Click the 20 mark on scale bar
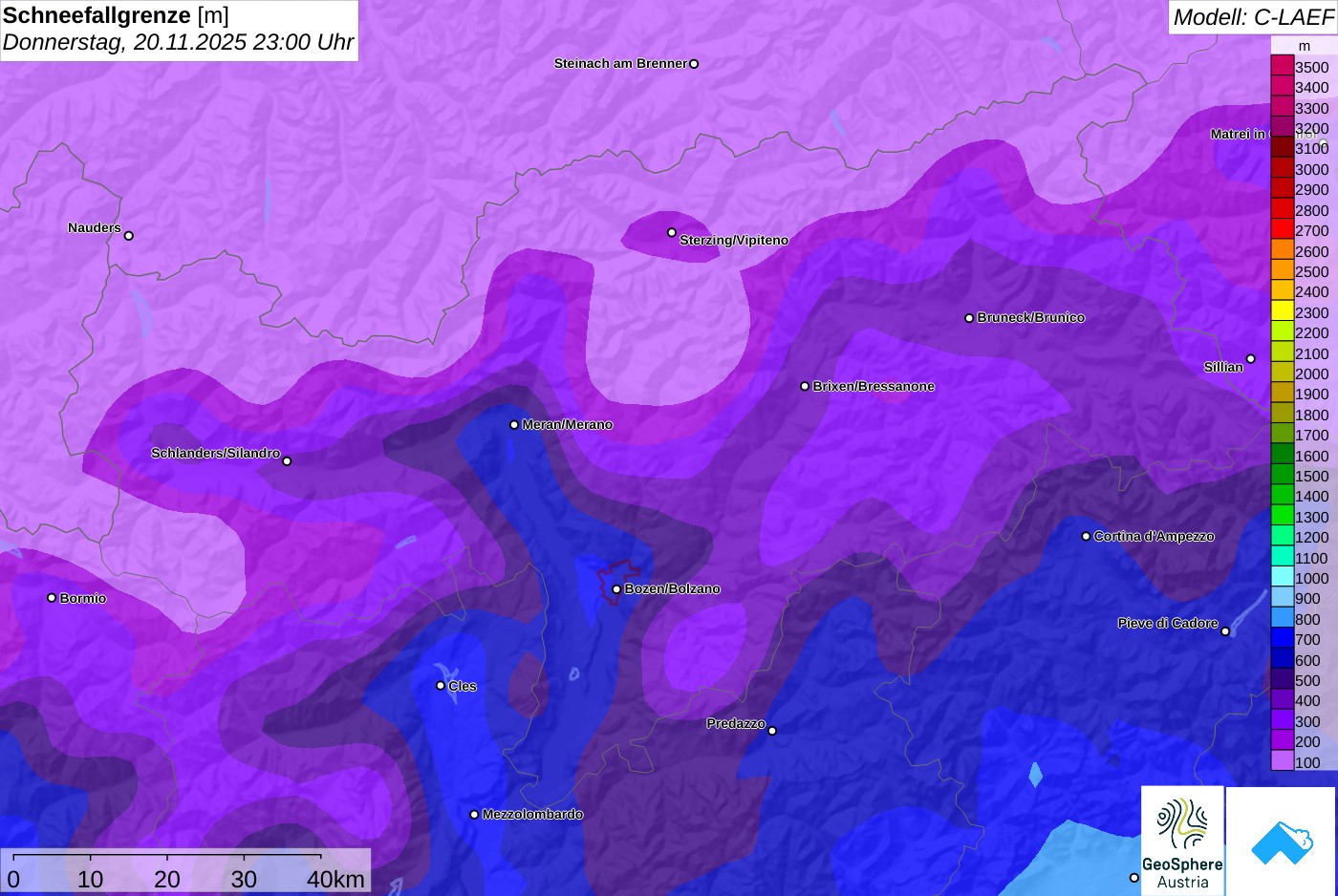Viewport: 1338px width, 896px height. [x=167, y=879]
